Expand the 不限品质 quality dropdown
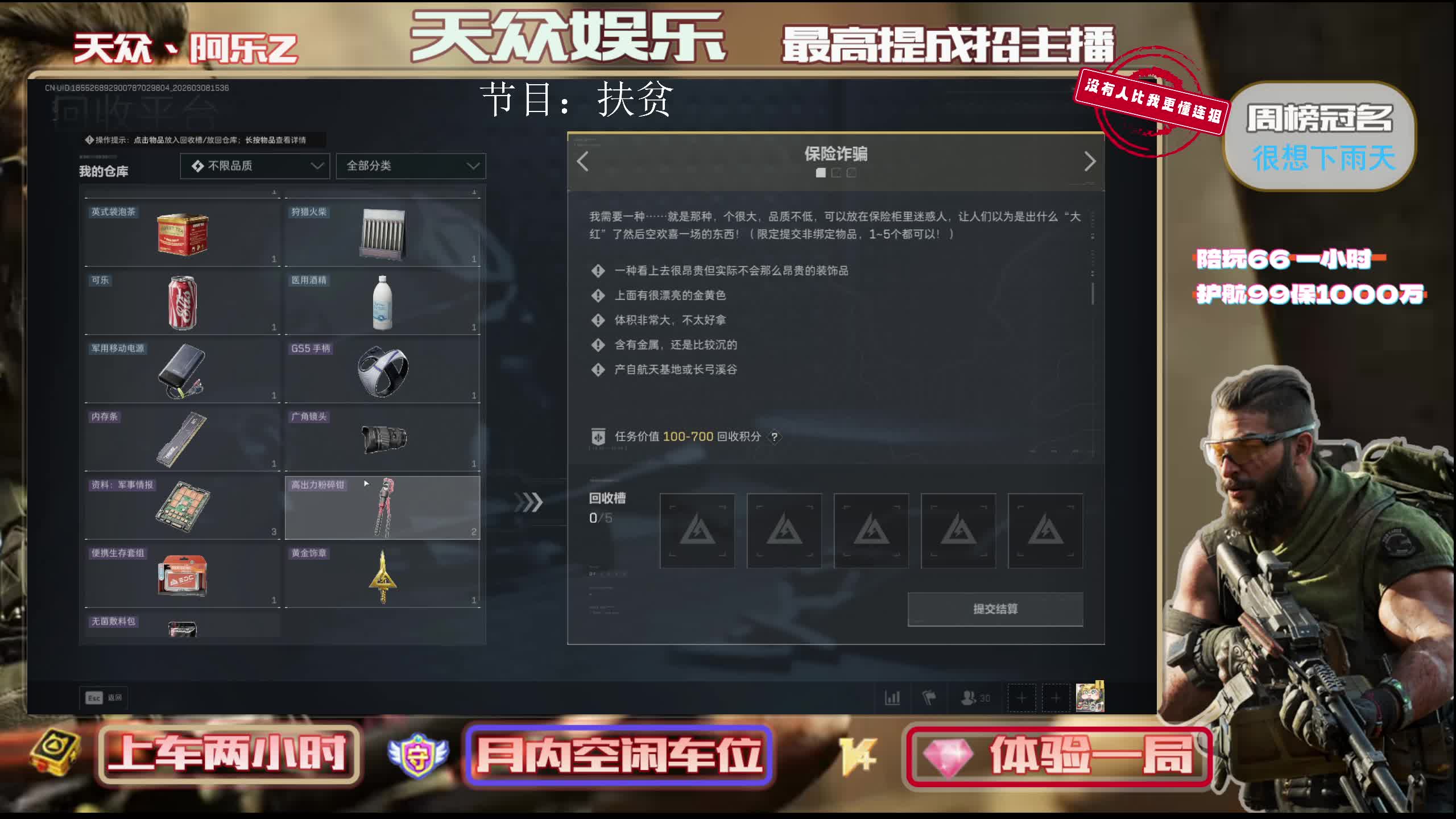This screenshot has width=1456, height=819. coord(255,166)
